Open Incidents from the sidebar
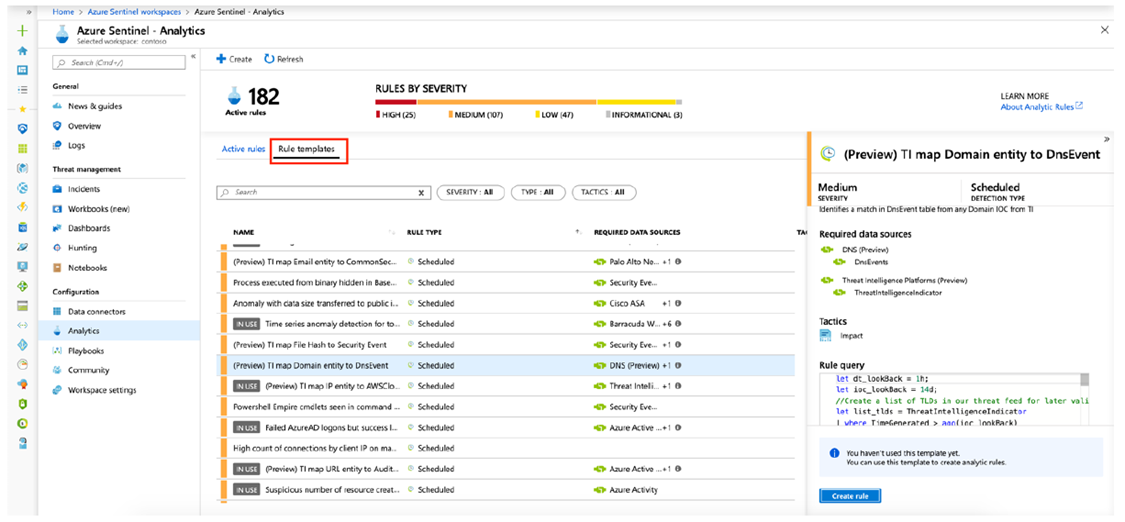This screenshot has height=522, width=1125. [83, 189]
